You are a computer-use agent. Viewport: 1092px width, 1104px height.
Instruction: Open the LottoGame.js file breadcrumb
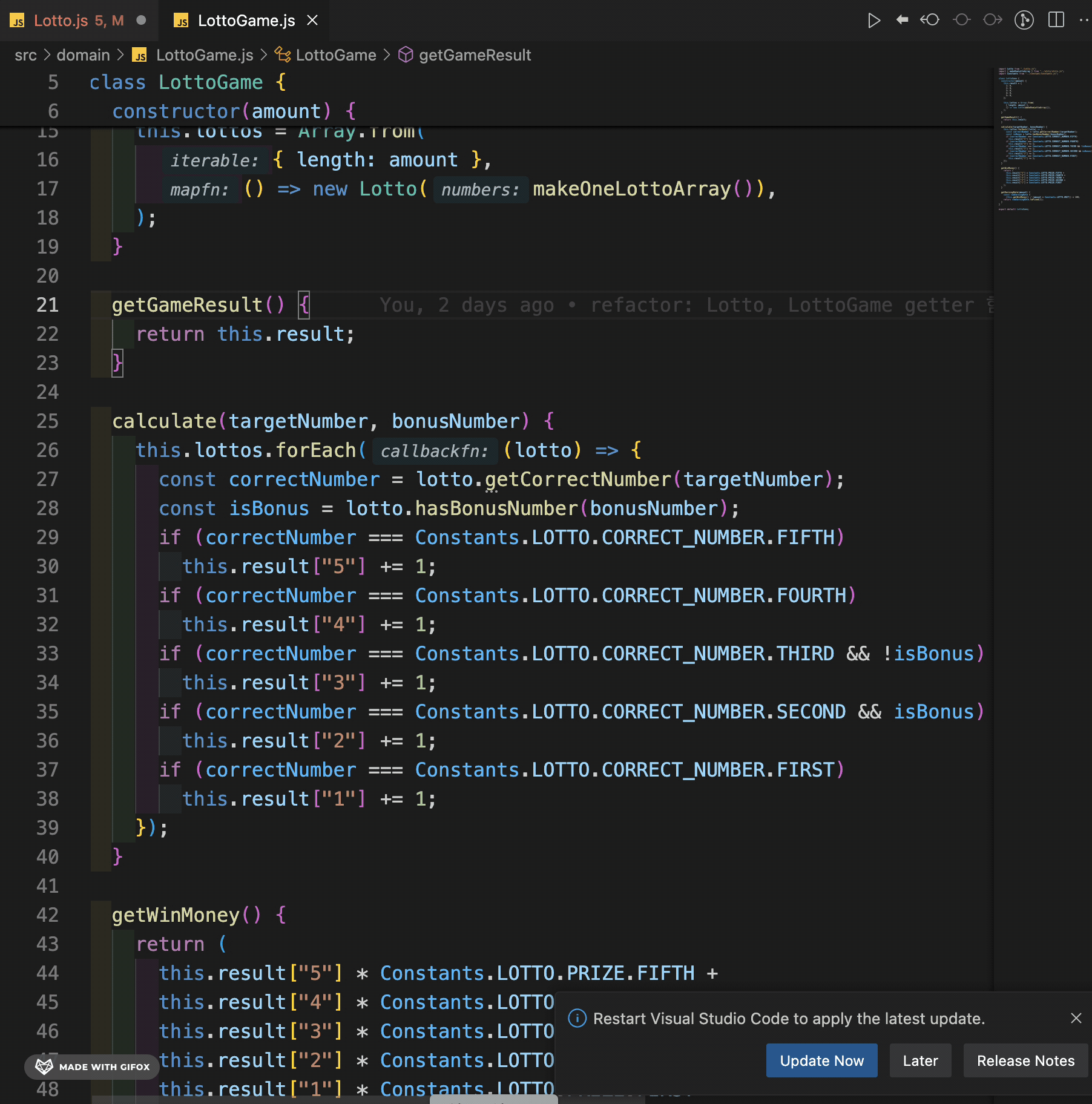coord(205,55)
